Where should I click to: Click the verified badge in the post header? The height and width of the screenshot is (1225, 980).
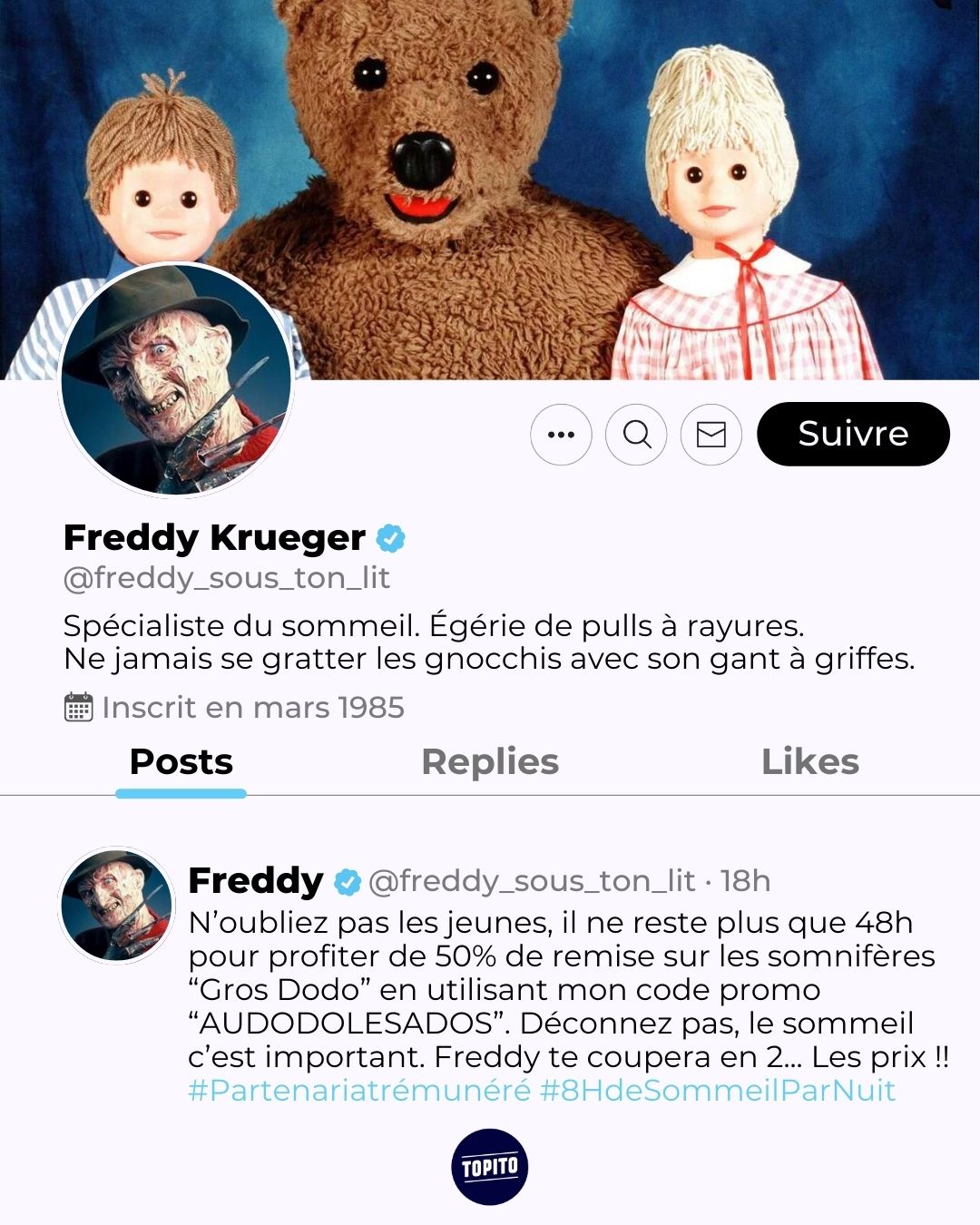[x=347, y=881]
